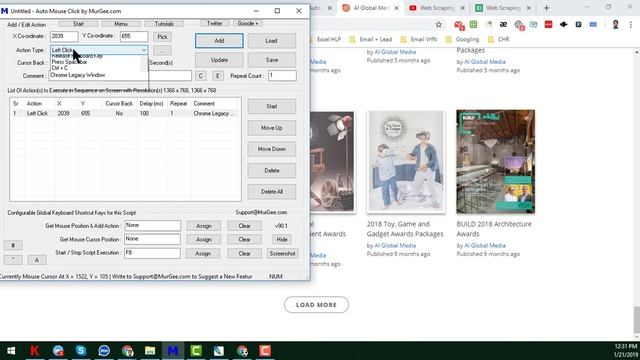
Task: Open the Google dropdown button in Auto Mouse Click
Action: (x=248, y=24)
